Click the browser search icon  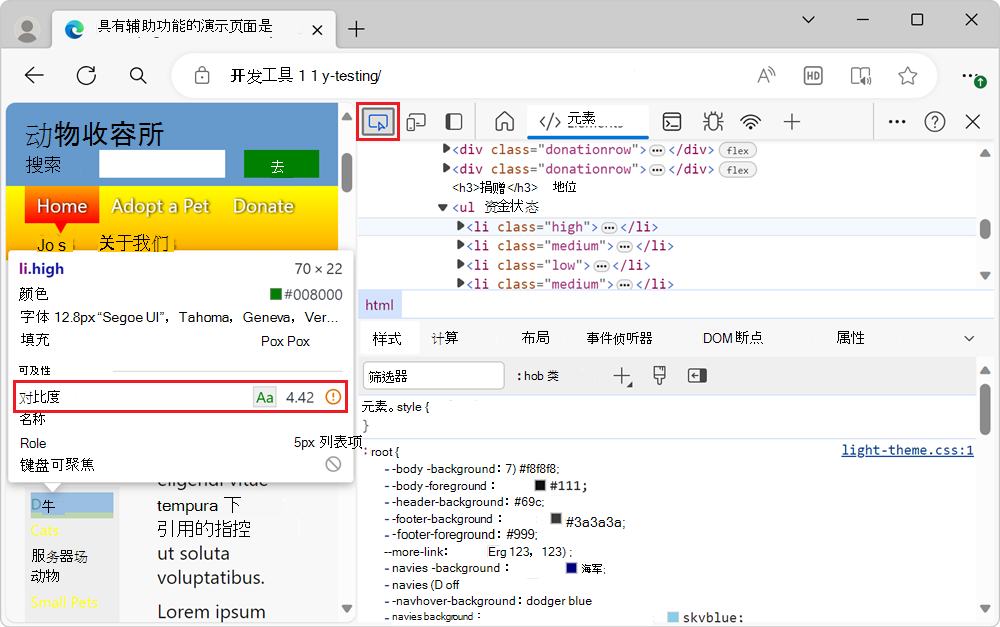click(x=138, y=76)
